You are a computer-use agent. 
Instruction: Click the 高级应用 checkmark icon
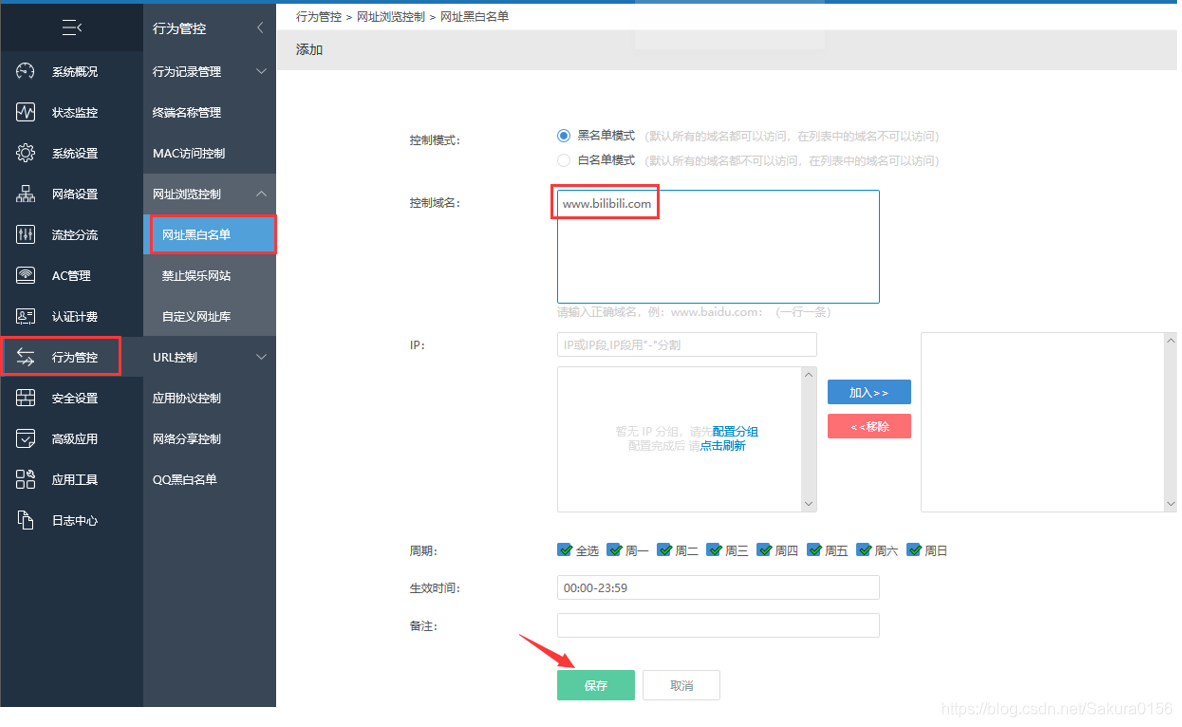(25, 438)
